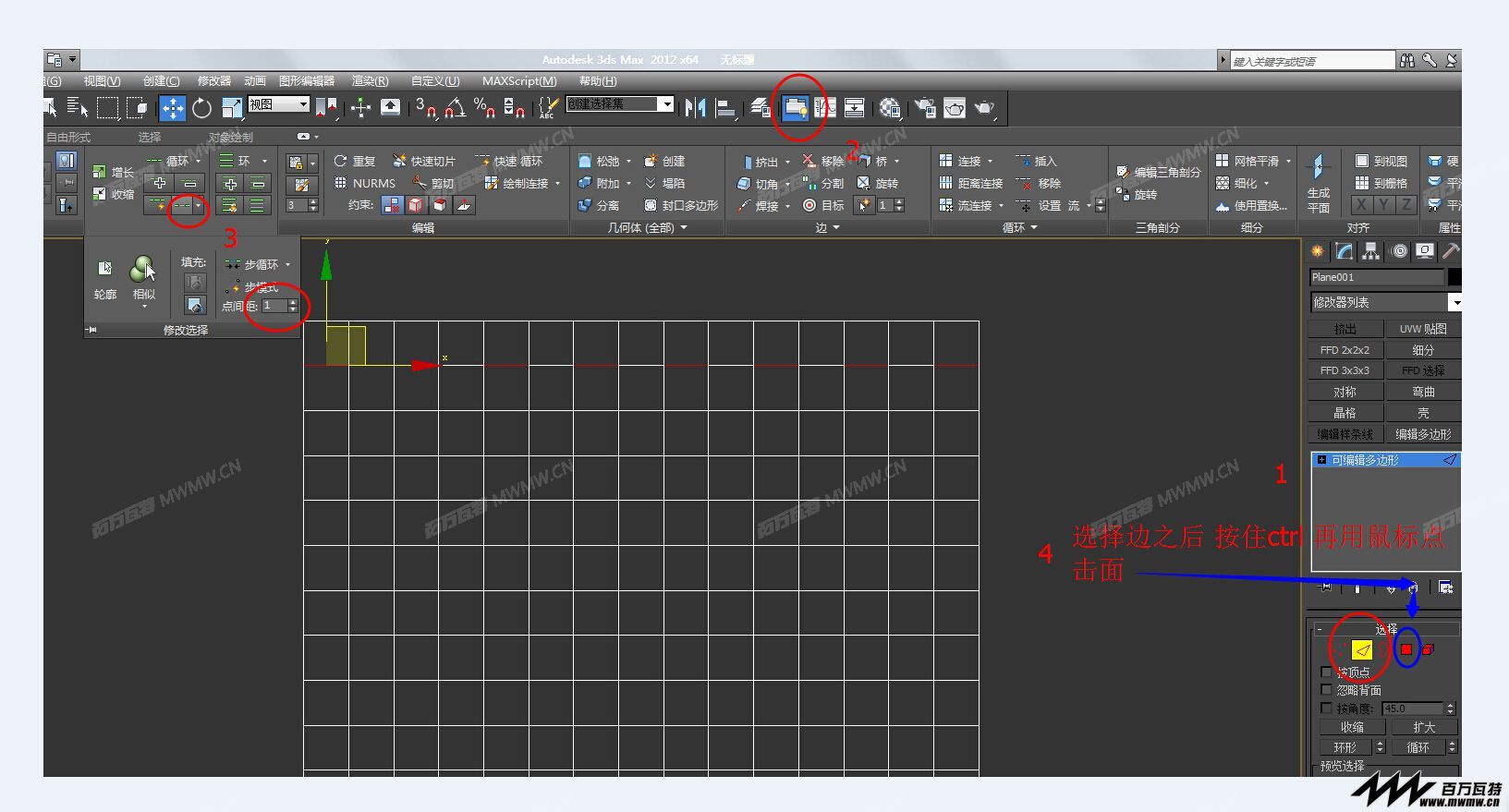Open the Utilities hammer panel icon
This screenshot has height=812, width=1509.
(1452, 251)
